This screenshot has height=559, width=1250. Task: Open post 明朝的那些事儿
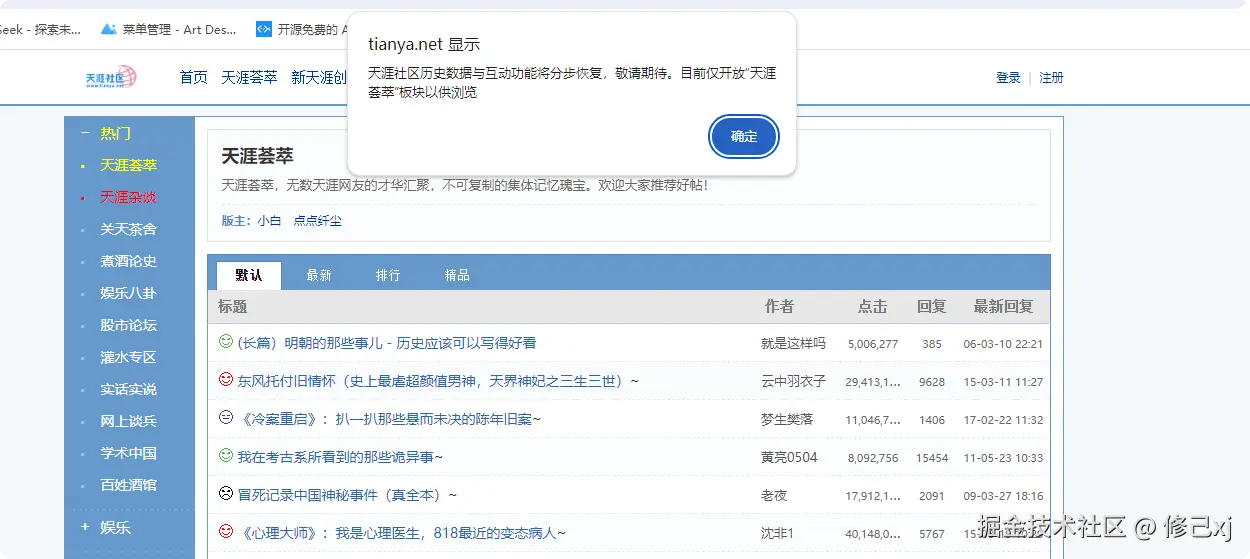tap(386, 343)
